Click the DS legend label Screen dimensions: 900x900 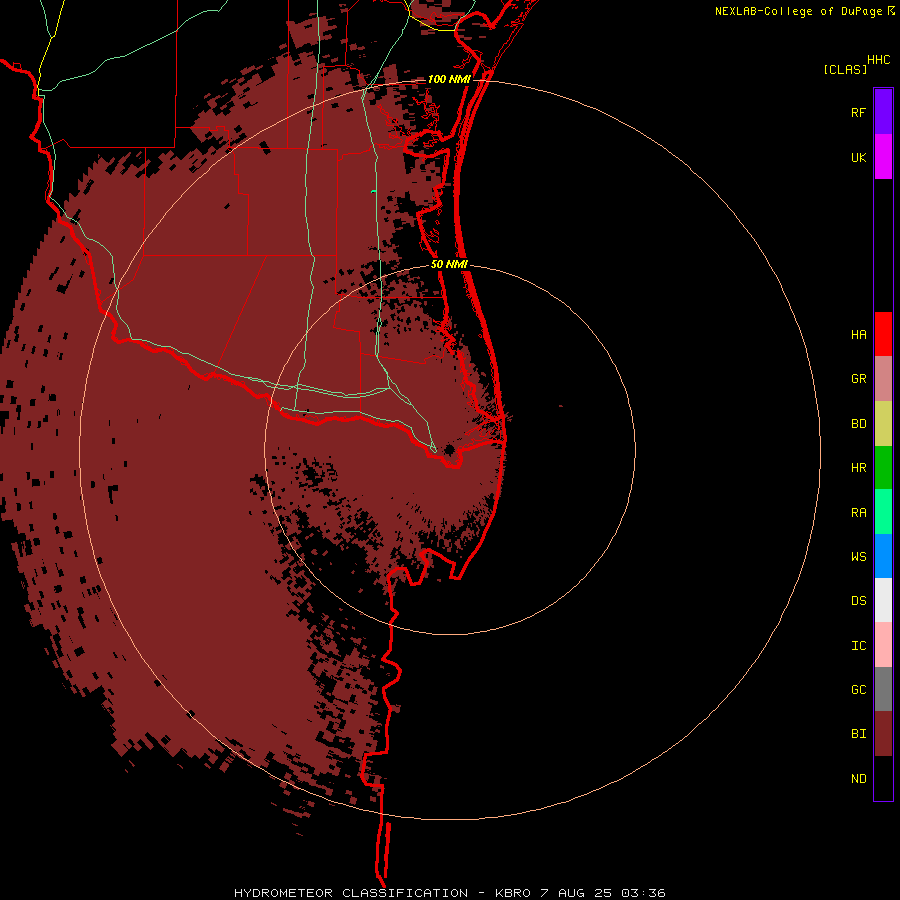pos(858,600)
